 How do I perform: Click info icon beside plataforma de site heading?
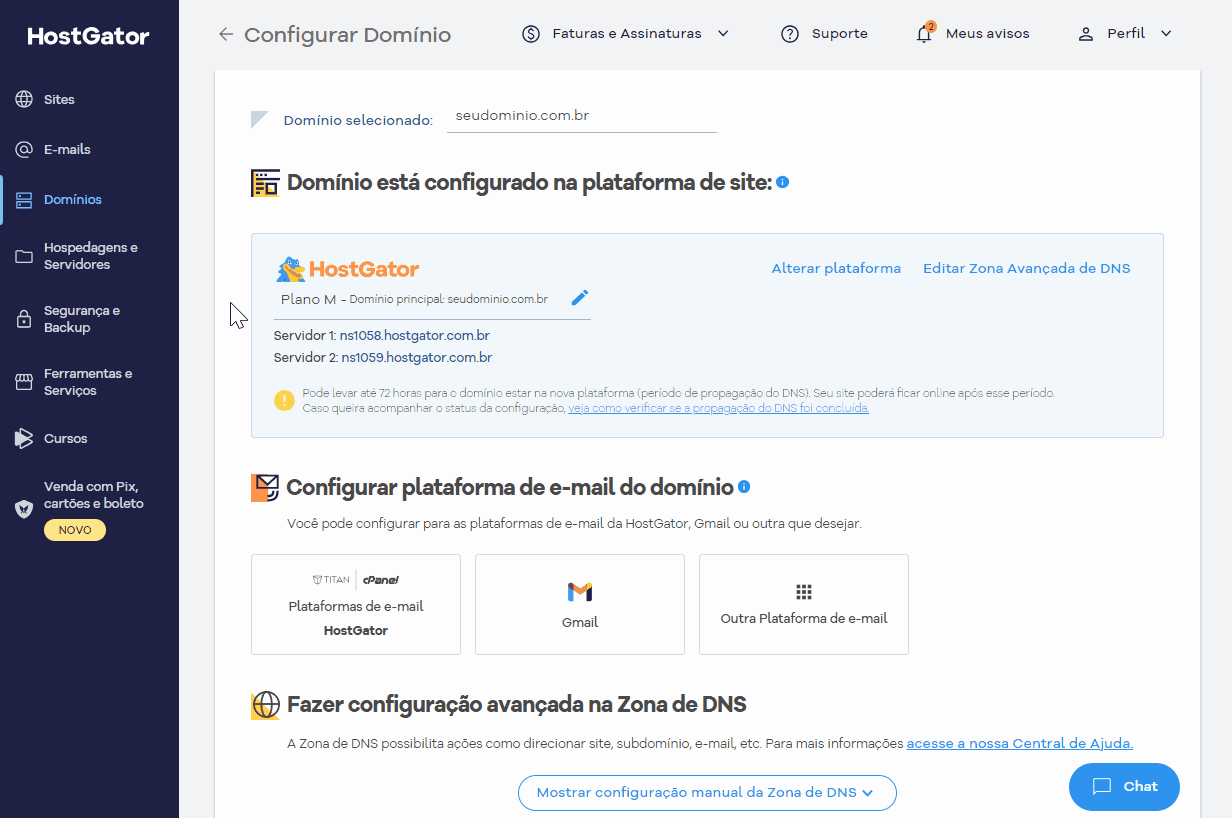[783, 182]
